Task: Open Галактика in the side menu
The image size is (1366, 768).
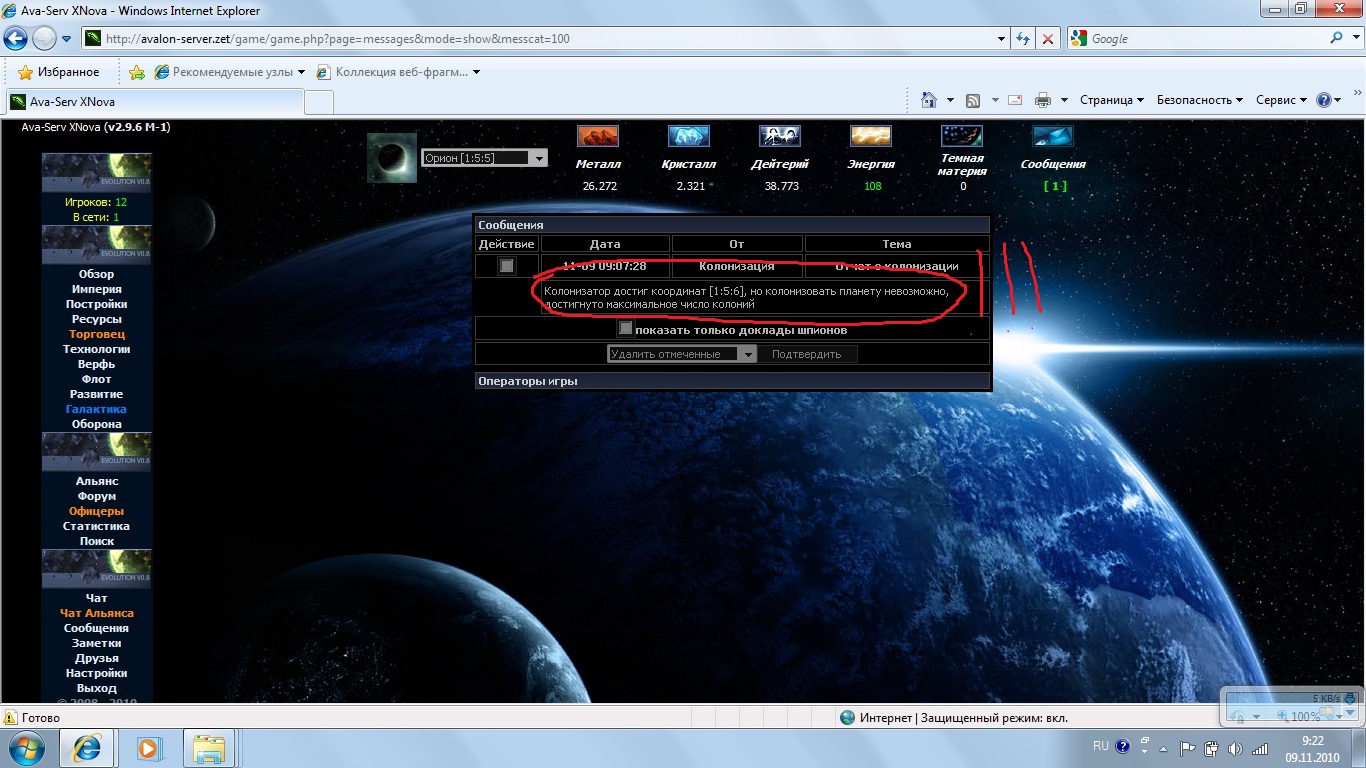Action: coord(96,409)
